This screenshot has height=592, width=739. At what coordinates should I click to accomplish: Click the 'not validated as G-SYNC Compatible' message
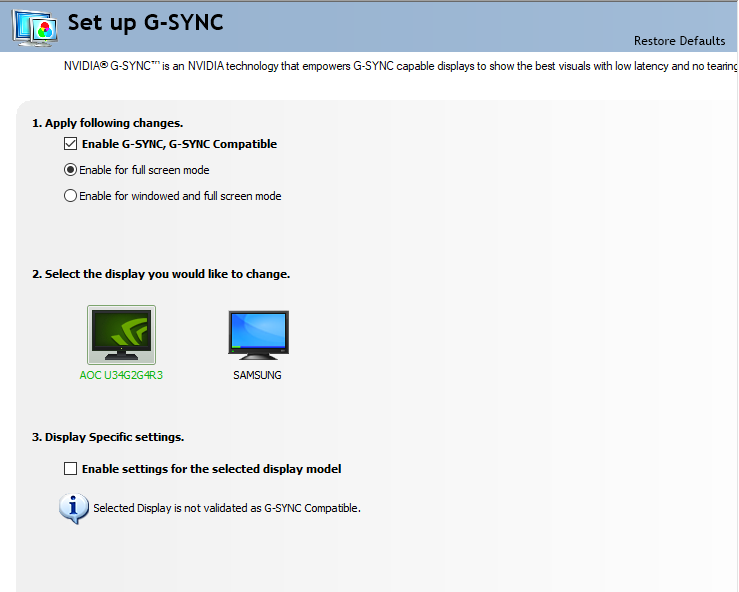pyautogui.click(x=226, y=508)
